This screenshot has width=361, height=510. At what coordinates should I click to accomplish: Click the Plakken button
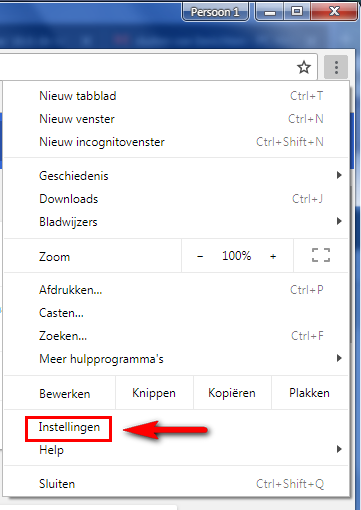point(310,393)
